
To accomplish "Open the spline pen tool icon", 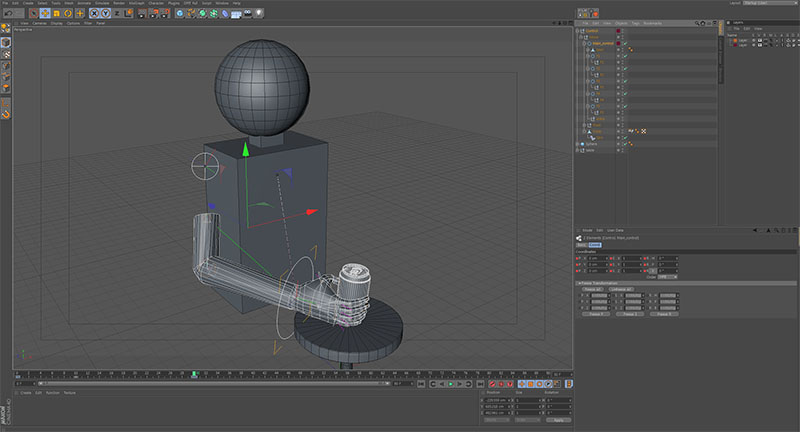I will click(191, 13).
